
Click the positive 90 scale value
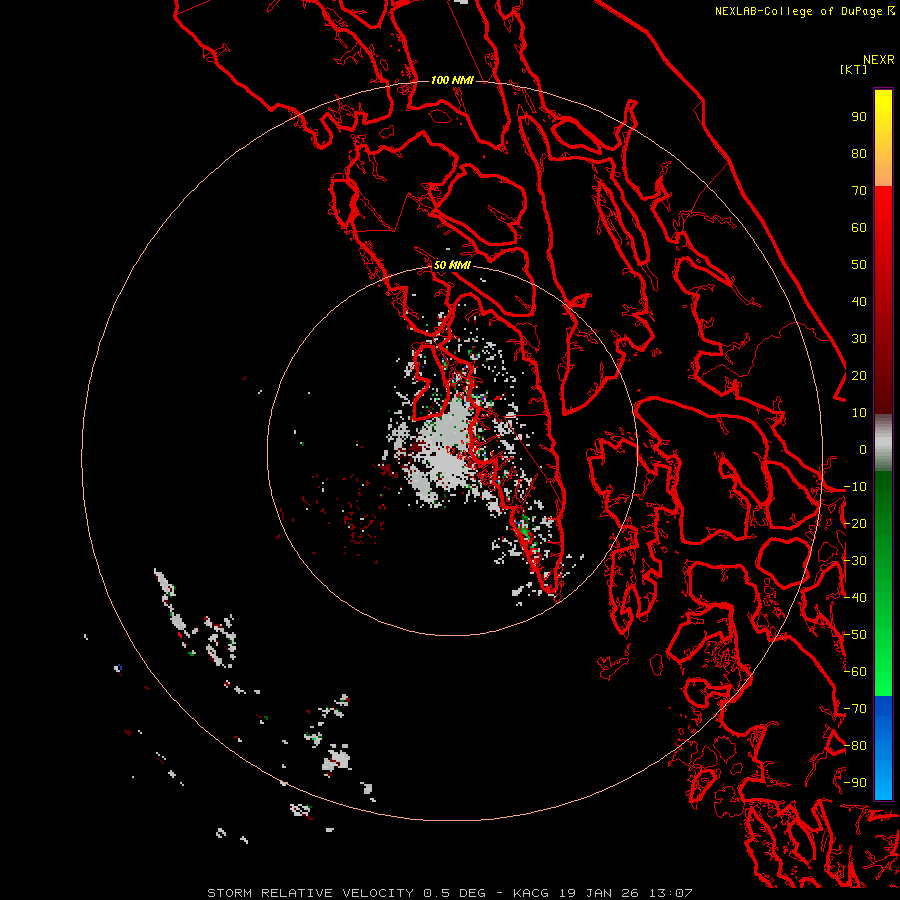(x=859, y=117)
